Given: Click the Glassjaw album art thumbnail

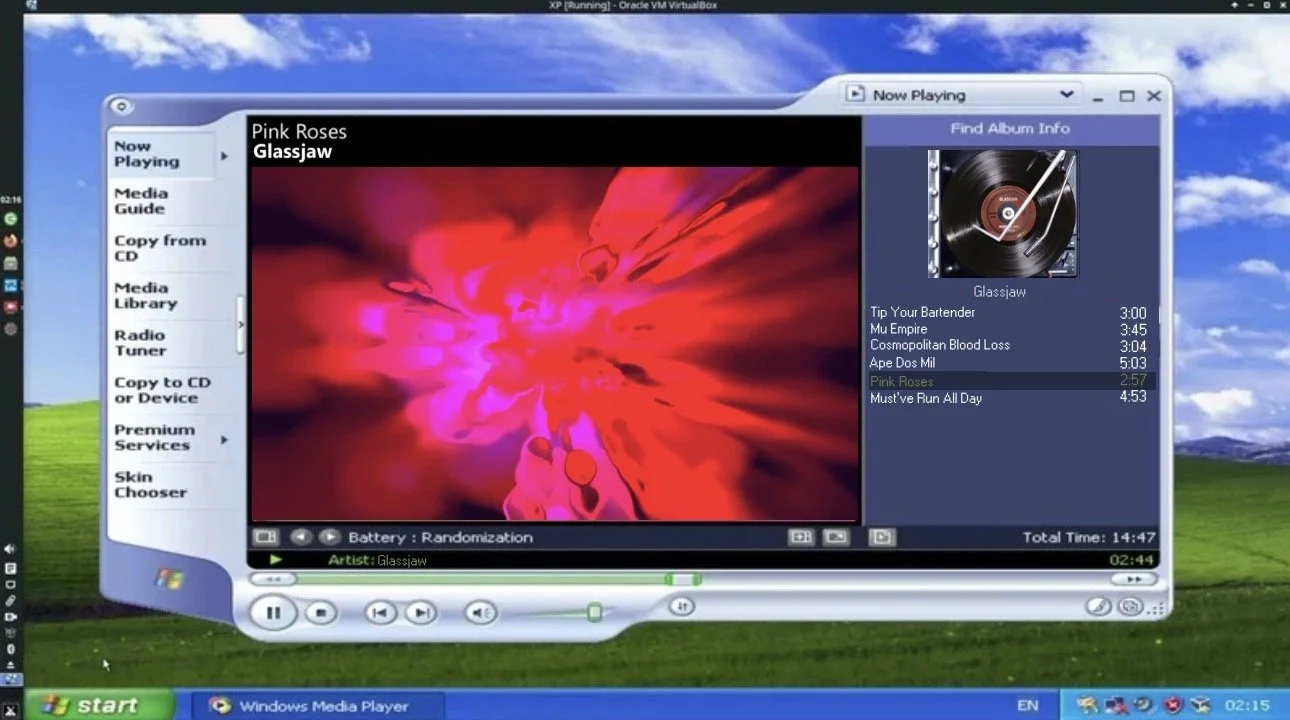Looking at the screenshot, I should click(1003, 213).
